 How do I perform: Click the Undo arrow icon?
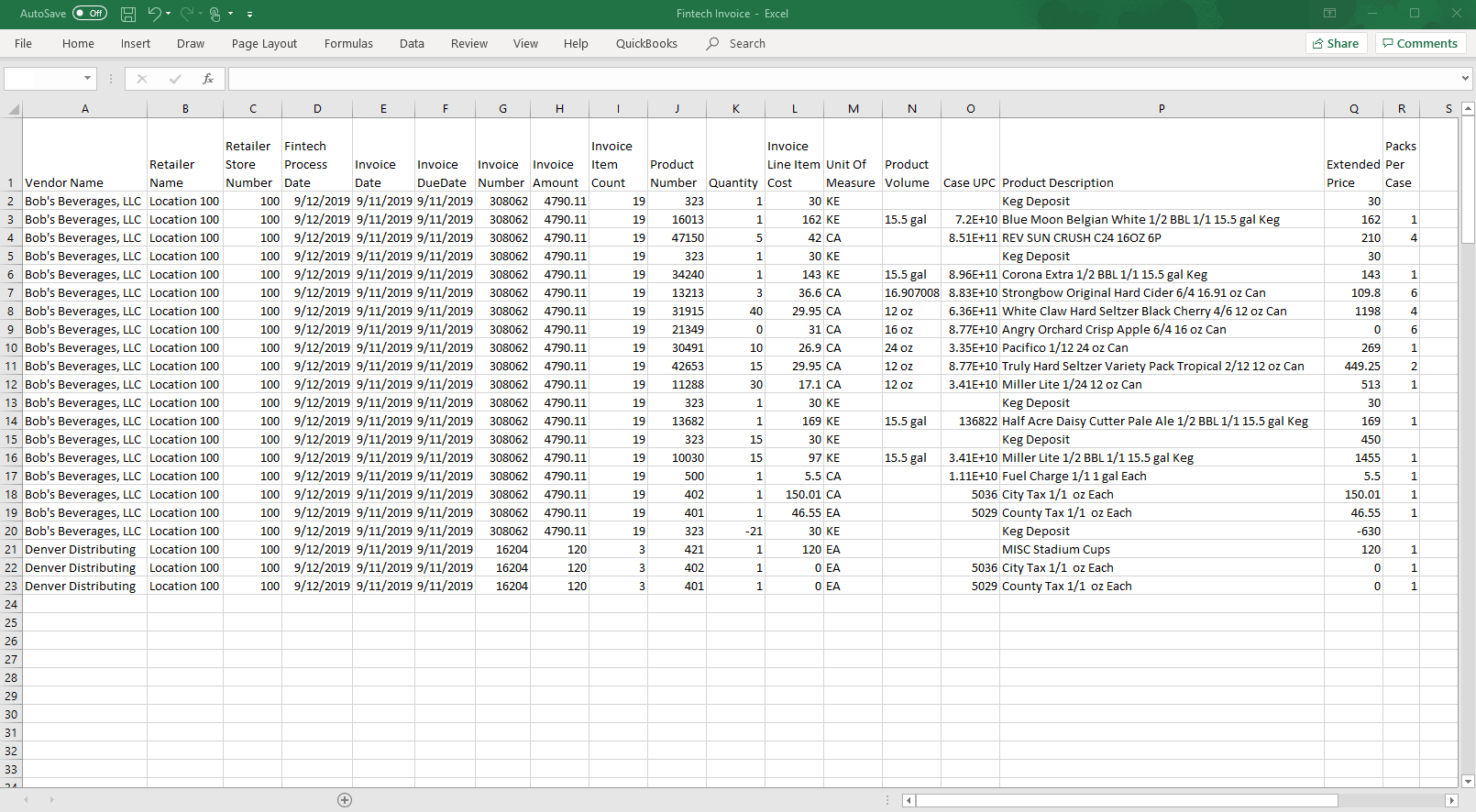154,14
